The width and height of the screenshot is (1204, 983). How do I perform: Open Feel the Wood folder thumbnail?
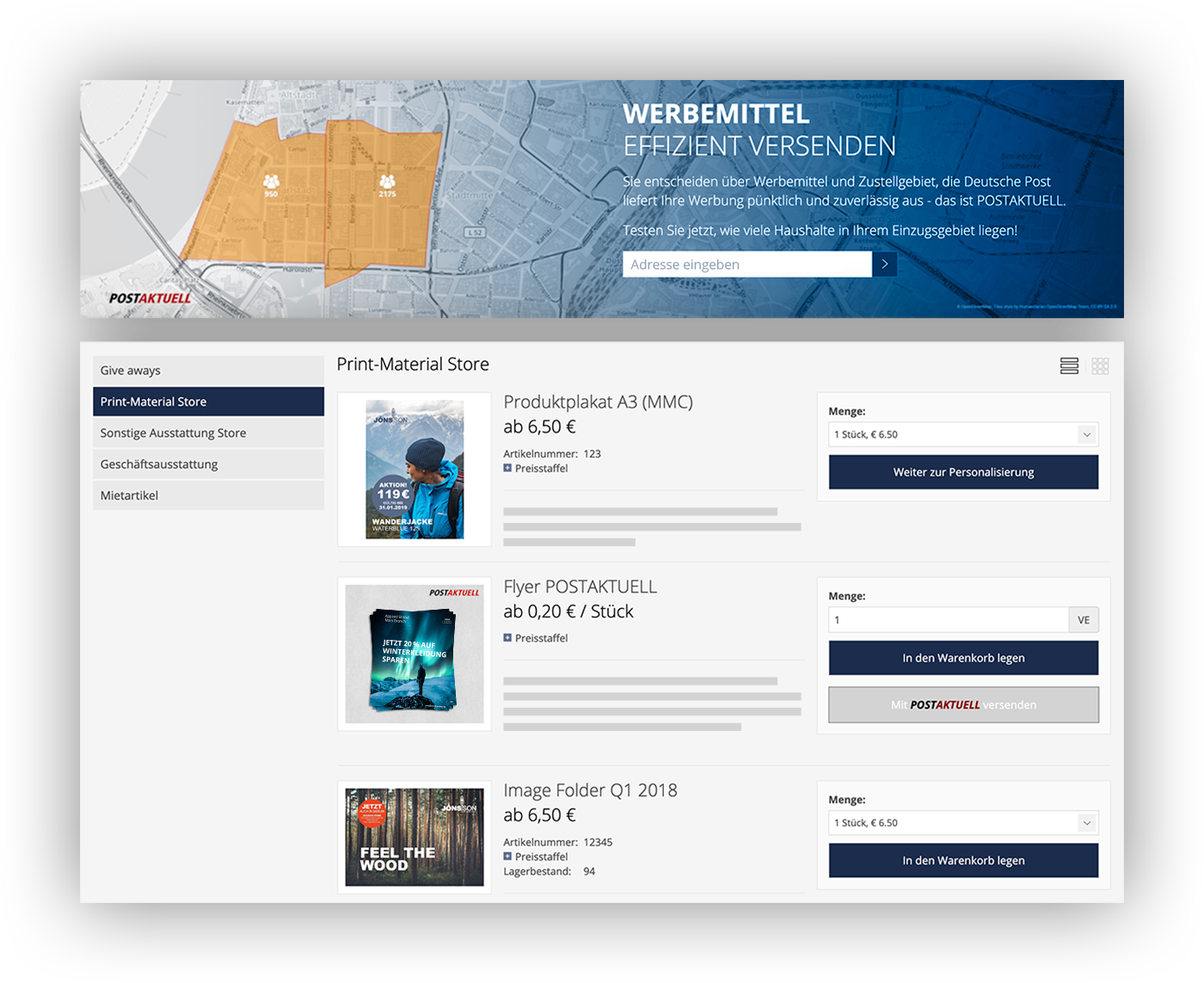pos(415,837)
